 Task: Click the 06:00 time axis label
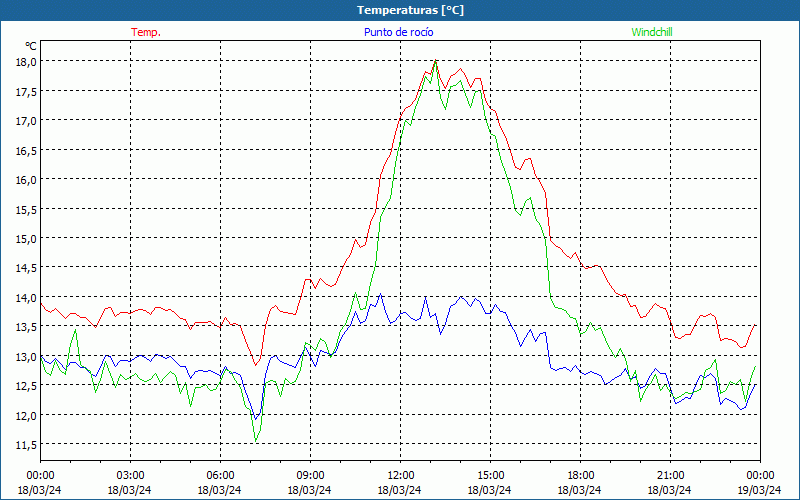tap(220, 476)
